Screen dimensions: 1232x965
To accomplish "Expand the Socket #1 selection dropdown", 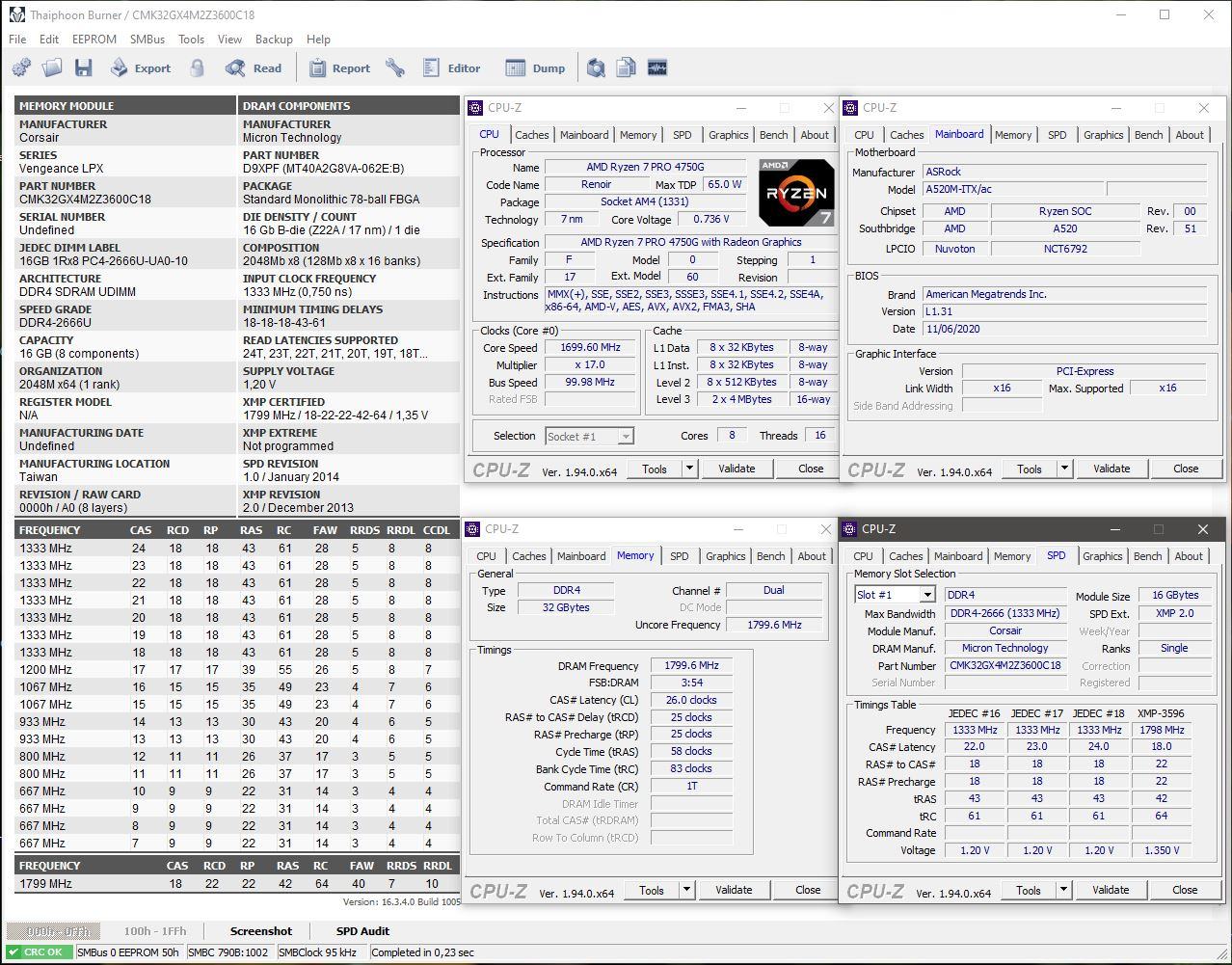I will pos(625,437).
